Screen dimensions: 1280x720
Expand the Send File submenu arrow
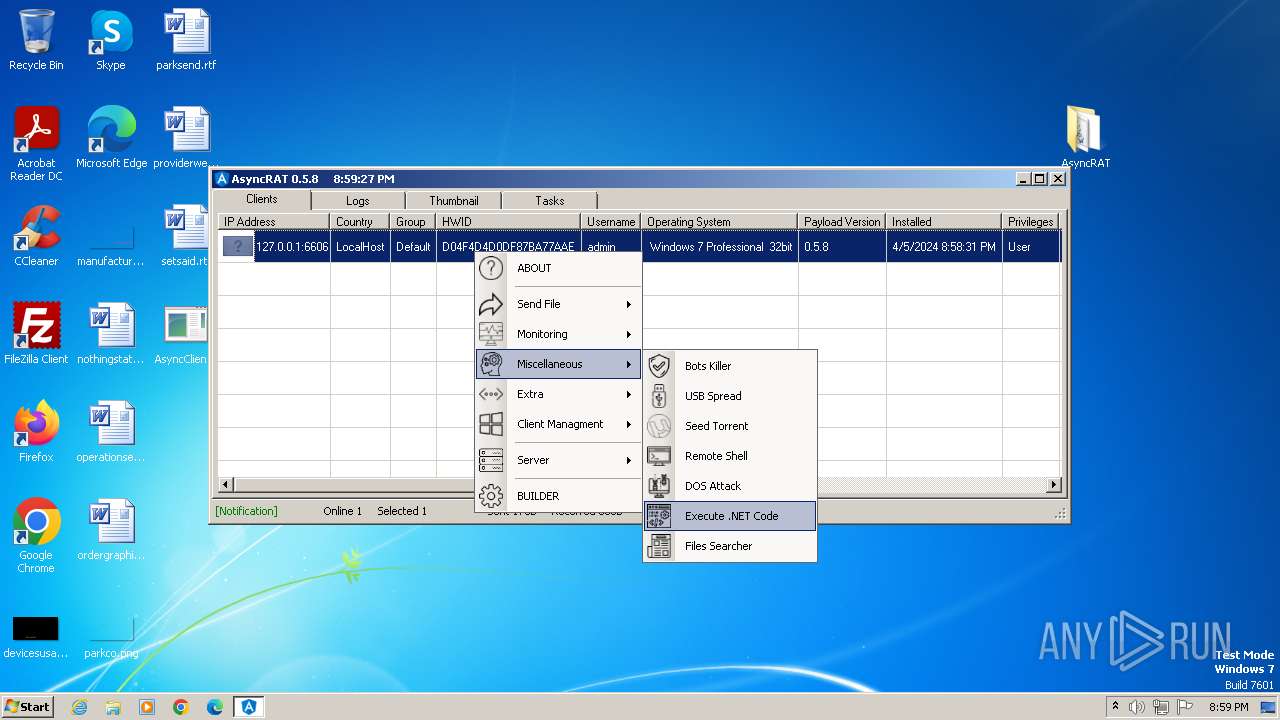point(629,304)
